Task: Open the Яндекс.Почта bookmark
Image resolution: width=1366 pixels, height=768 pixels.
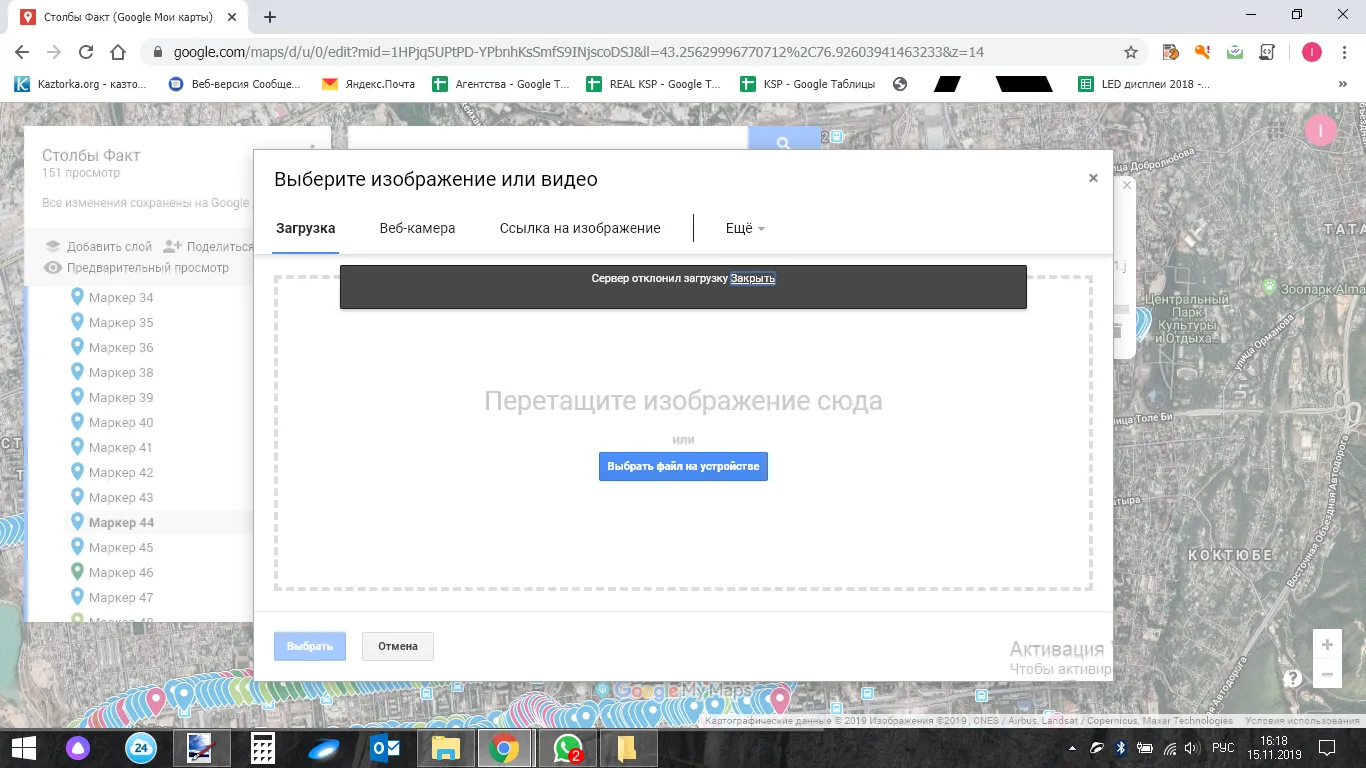Action: click(x=368, y=84)
